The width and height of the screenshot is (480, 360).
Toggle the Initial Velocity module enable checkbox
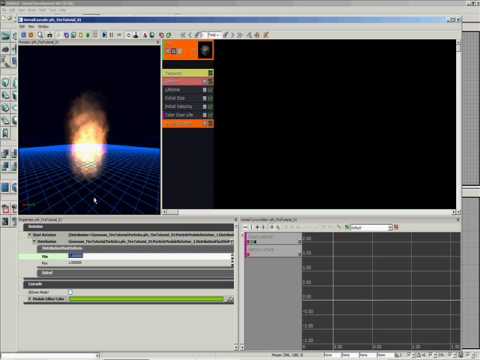pos(205,107)
